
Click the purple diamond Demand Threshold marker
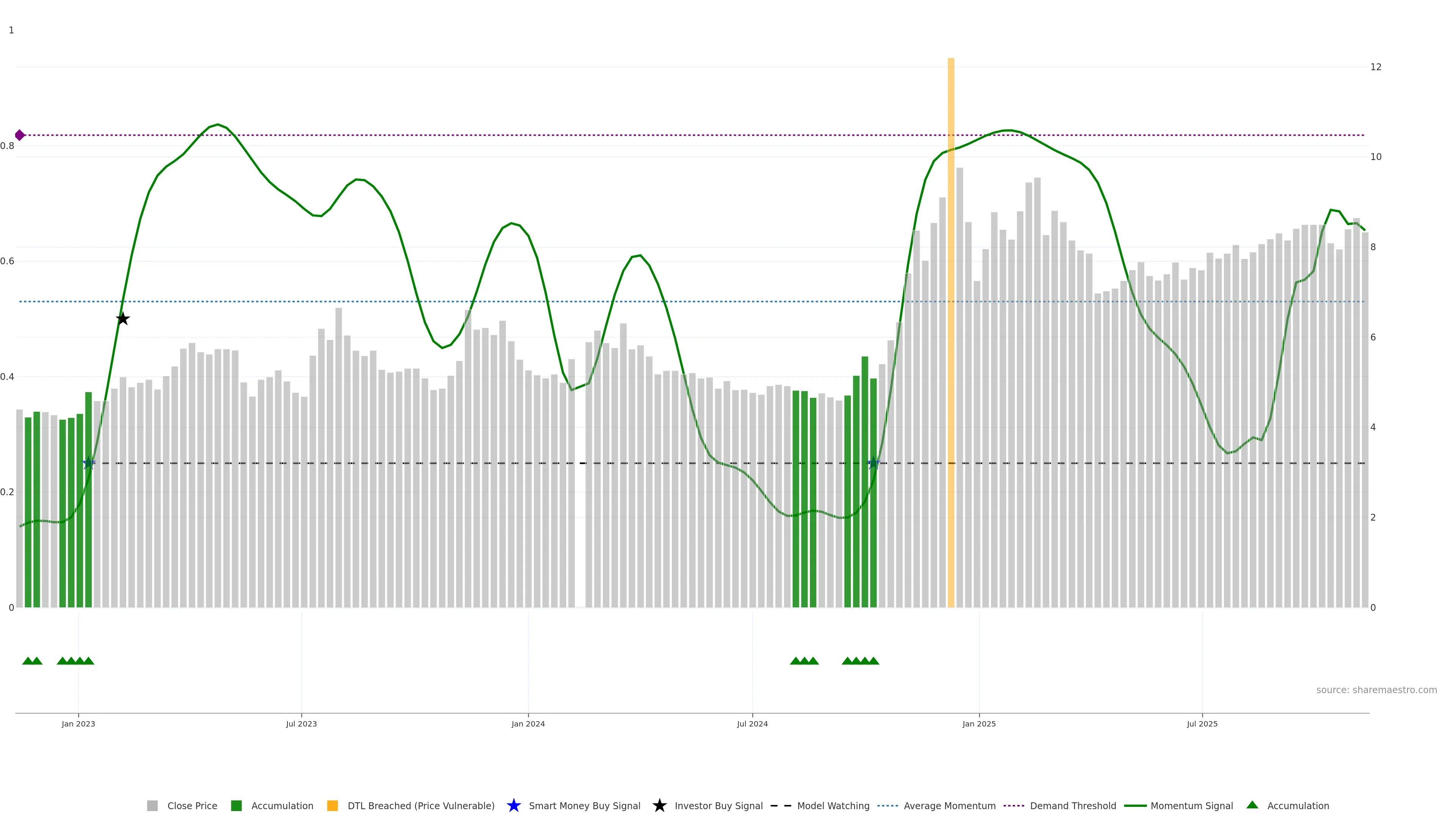tap(20, 135)
